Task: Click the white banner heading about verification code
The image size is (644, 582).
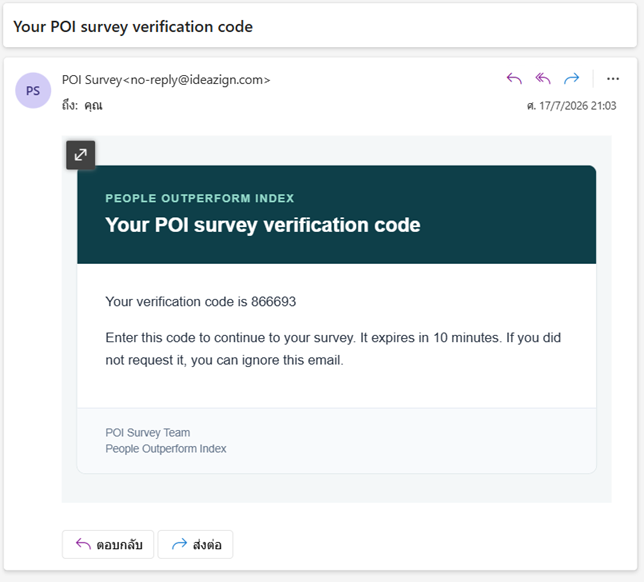Action: click(x=263, y=225)
